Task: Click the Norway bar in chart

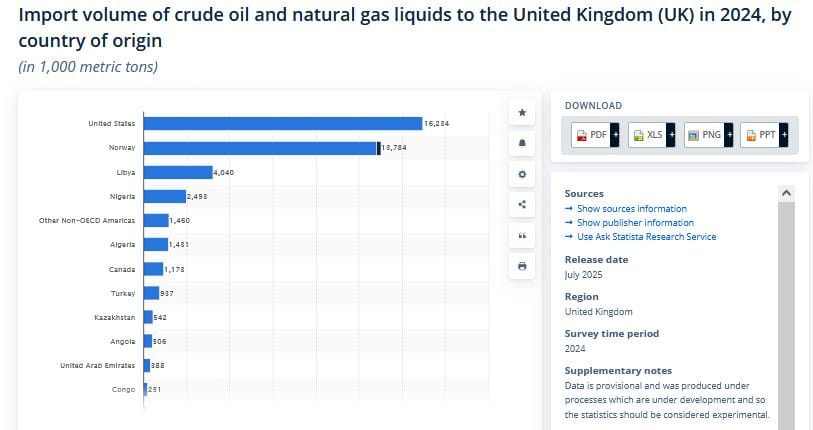Action: (x=260, y=148)
